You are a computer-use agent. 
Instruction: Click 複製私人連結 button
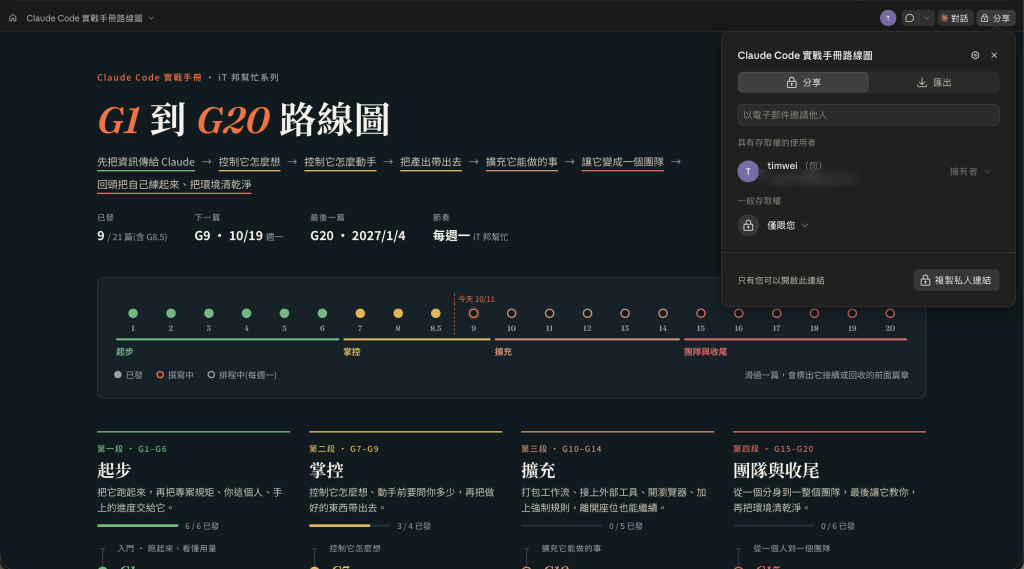(x=956, y=280)
